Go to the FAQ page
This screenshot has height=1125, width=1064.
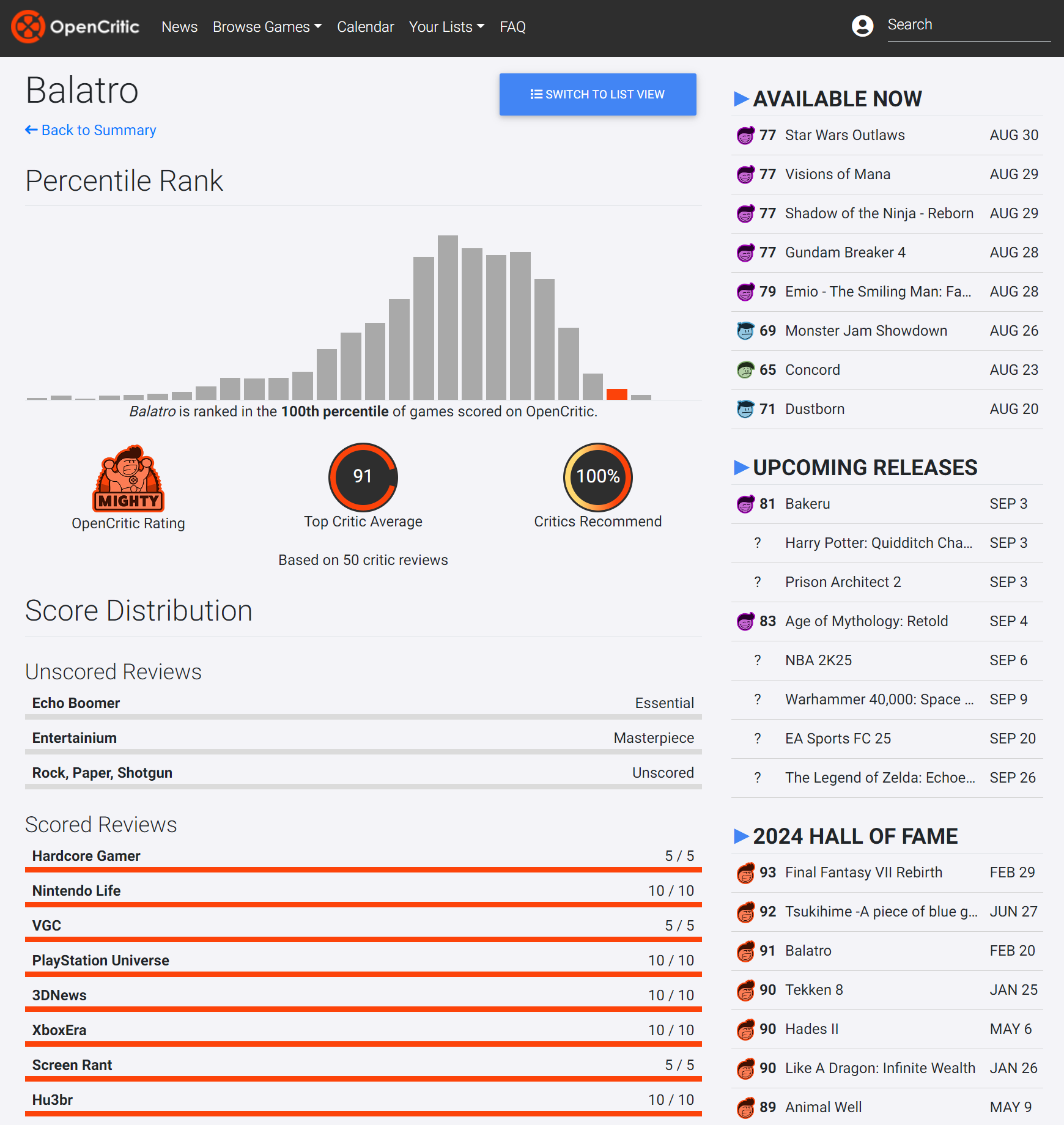(512, 27)
